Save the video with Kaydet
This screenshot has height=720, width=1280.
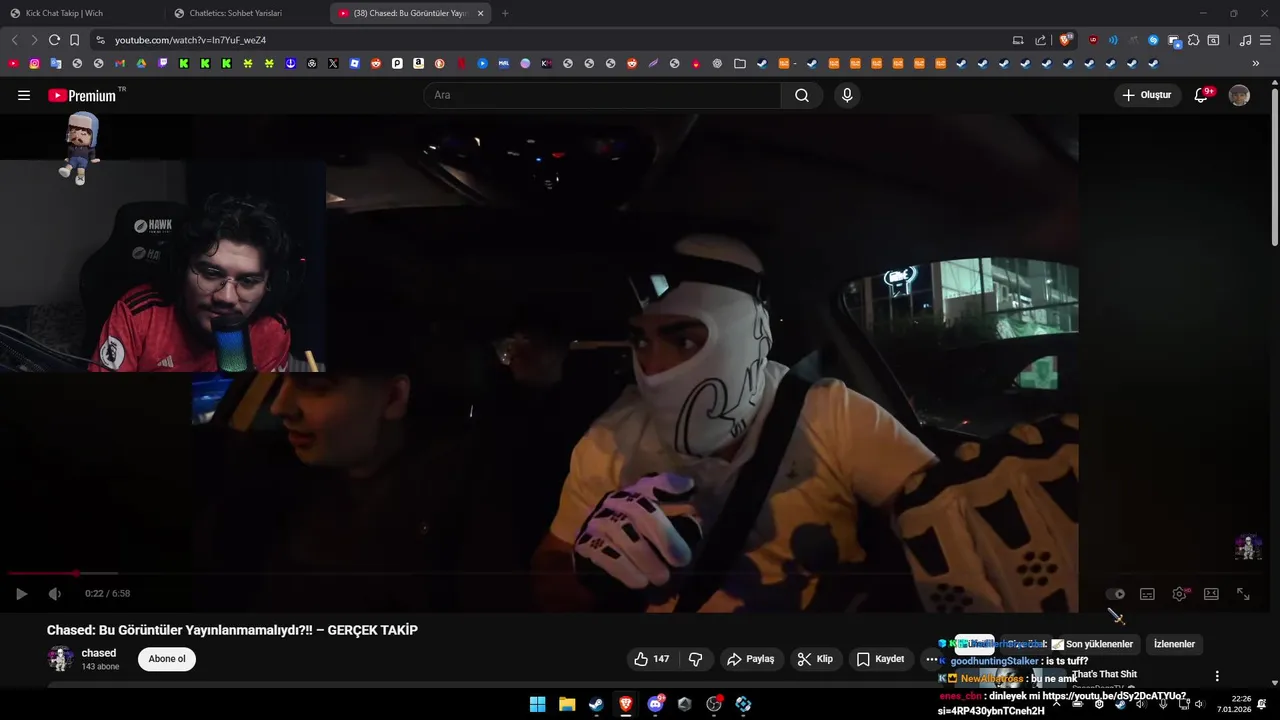point(880,659)
